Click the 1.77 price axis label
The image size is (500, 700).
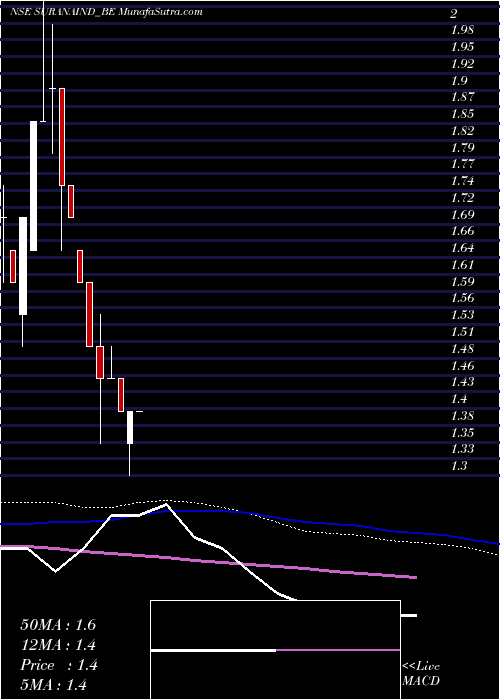[462, 164]
